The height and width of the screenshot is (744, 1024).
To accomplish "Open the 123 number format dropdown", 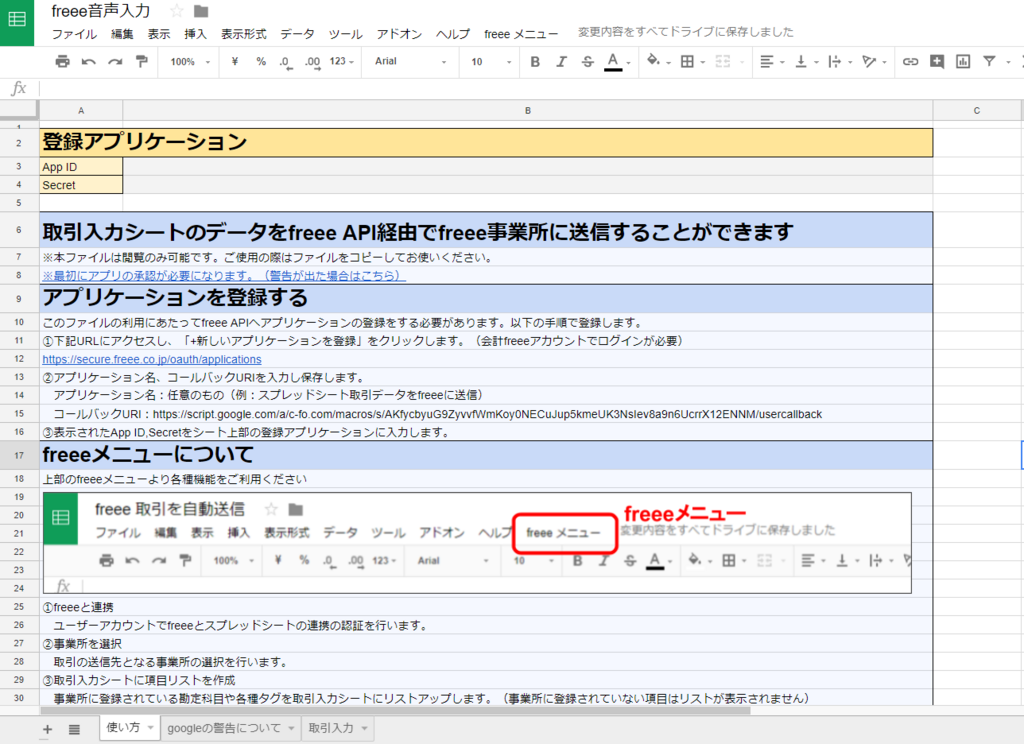I will tap(342, 61).
